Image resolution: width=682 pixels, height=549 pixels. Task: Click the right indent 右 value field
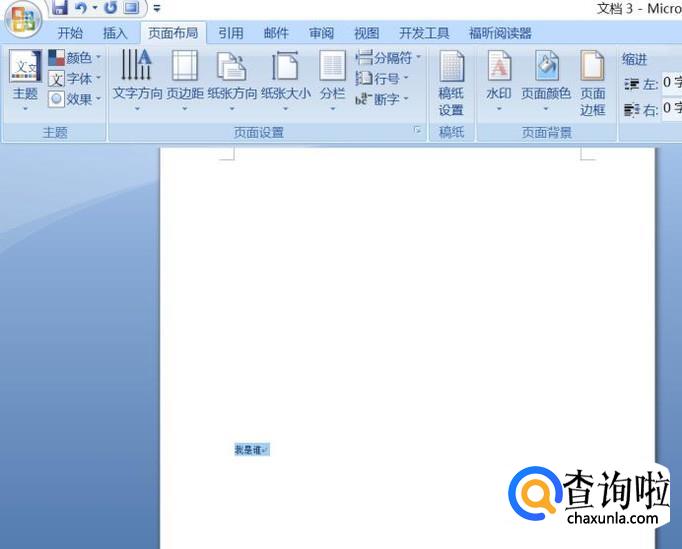pyautogui.click(x=672, y=108)
